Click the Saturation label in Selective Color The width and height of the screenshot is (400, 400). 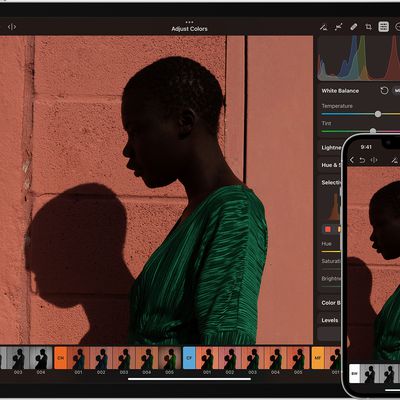coord(331,261)
